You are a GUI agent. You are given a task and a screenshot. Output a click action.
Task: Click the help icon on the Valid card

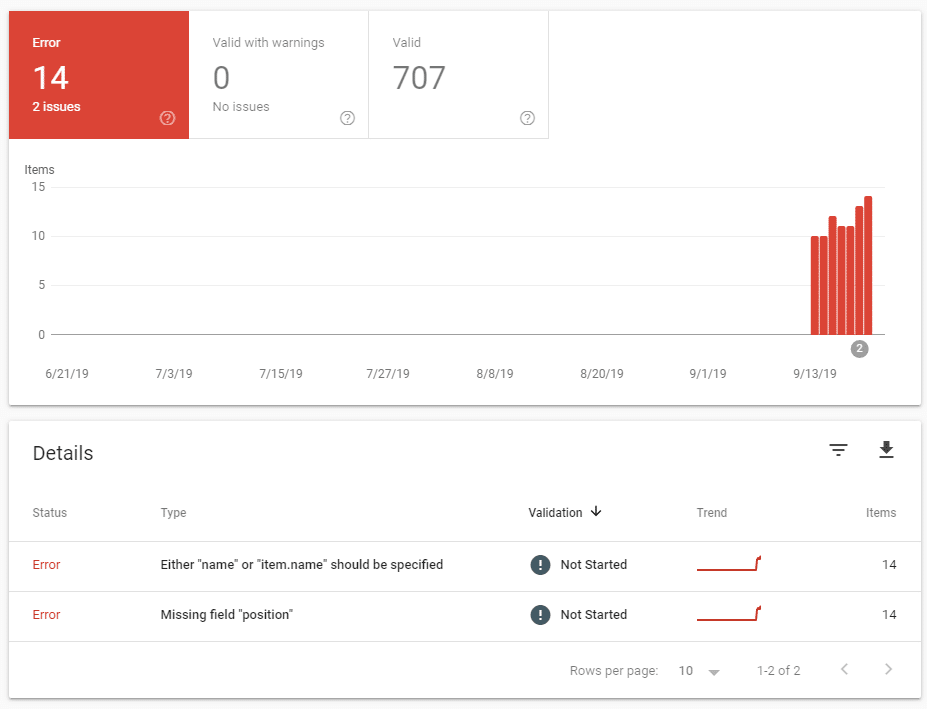point(527,118)
